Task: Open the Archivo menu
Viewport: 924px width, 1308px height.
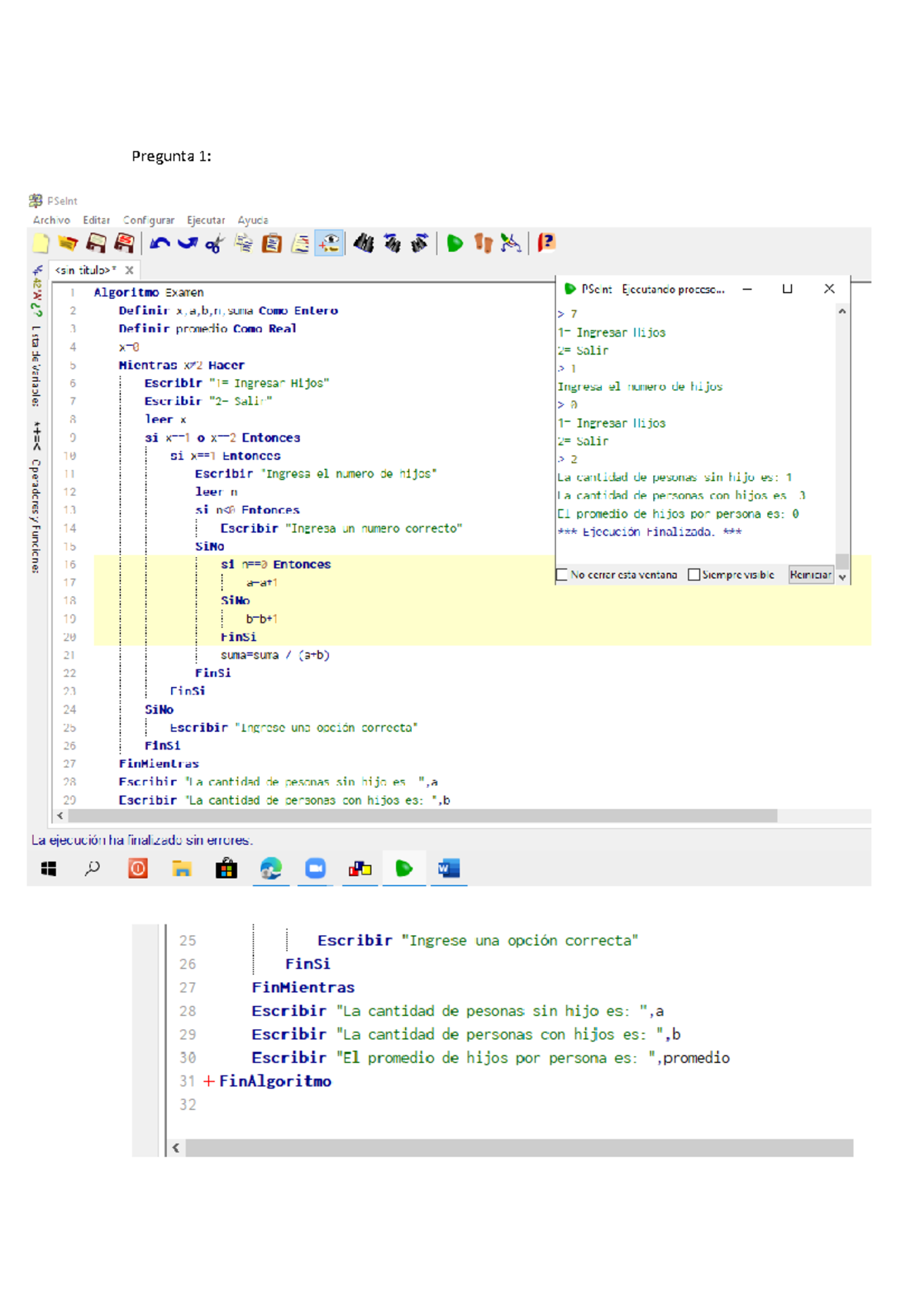Action: click(51, 220)
